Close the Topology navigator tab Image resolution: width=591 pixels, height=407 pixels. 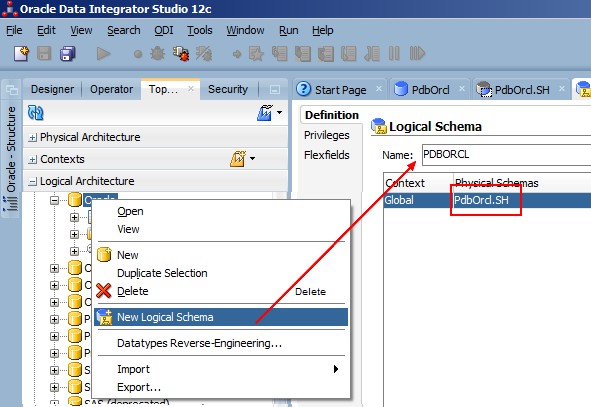tap(191, 89)
